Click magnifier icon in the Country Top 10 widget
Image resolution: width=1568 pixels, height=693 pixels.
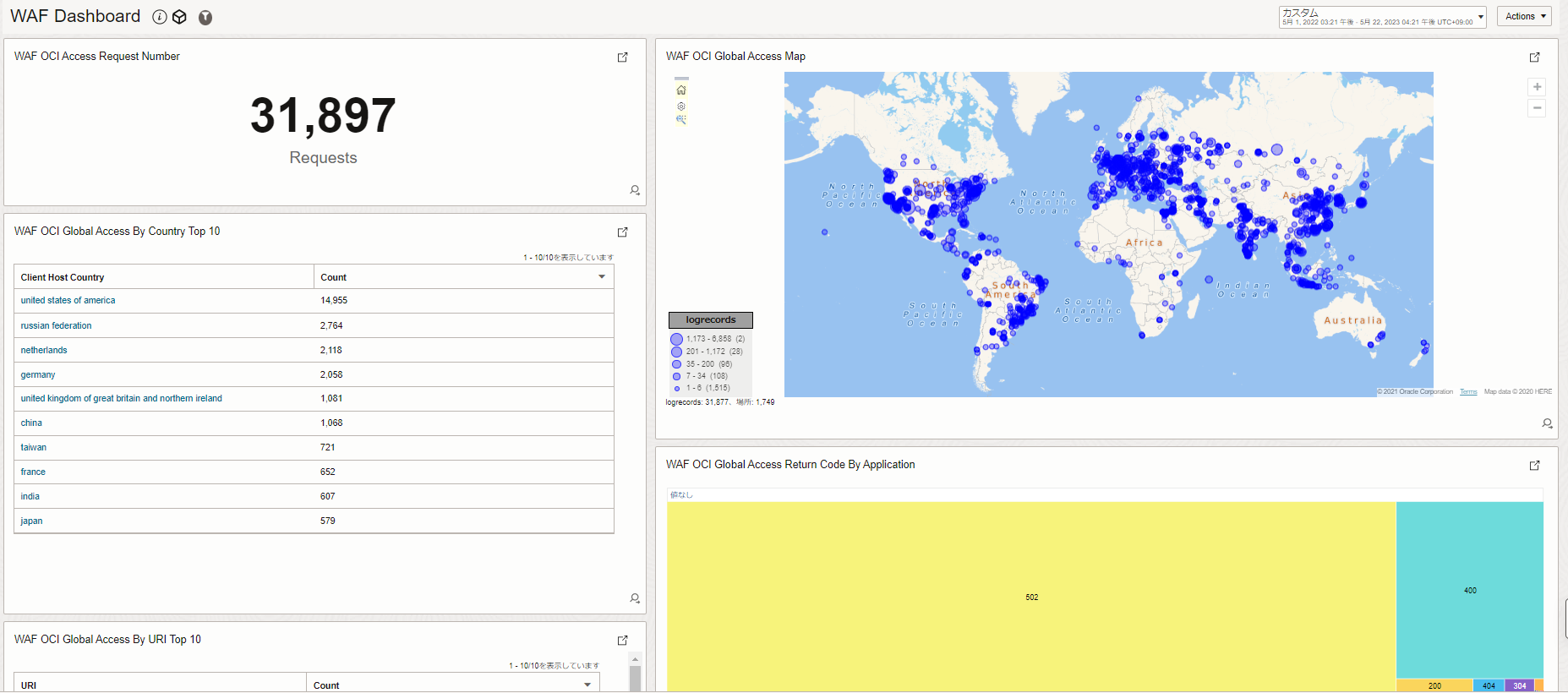[635, 598]
